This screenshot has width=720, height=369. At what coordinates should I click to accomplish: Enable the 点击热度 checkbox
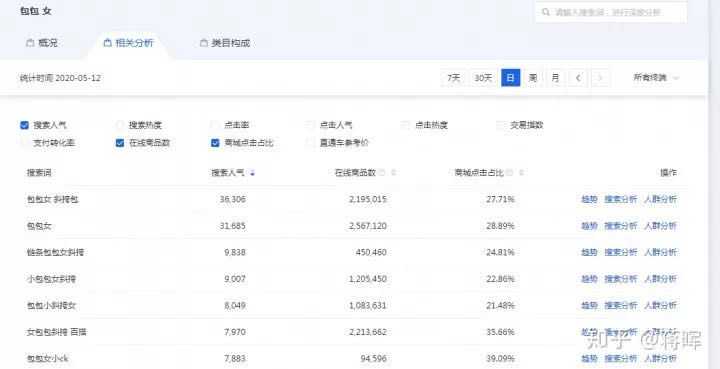point(406,125)
